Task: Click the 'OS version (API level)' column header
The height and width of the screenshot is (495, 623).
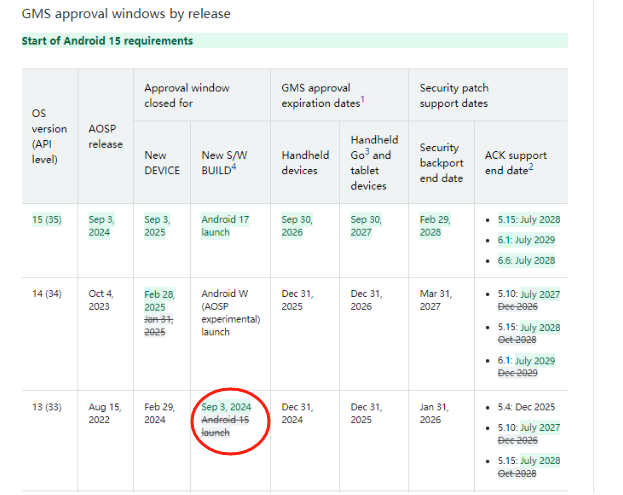Action: click(x=49, y=136)
